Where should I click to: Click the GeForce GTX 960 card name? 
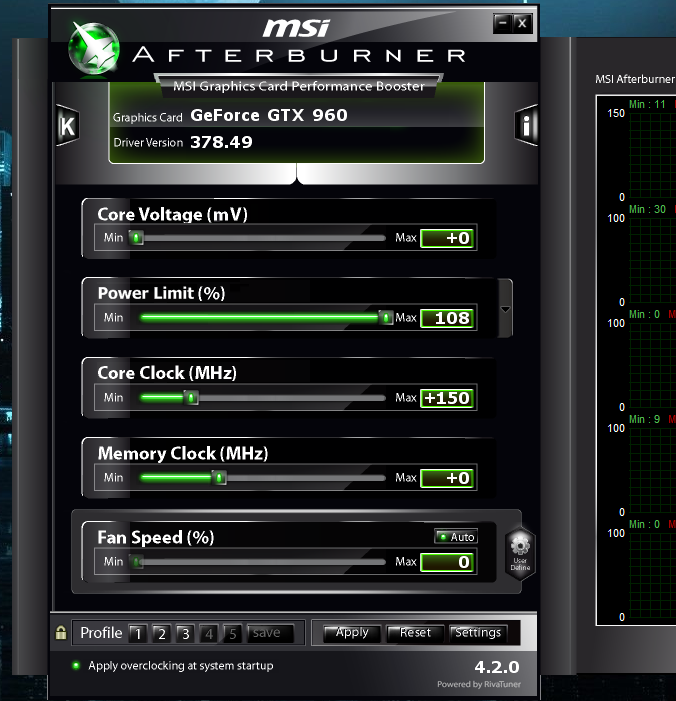[269, 115]
